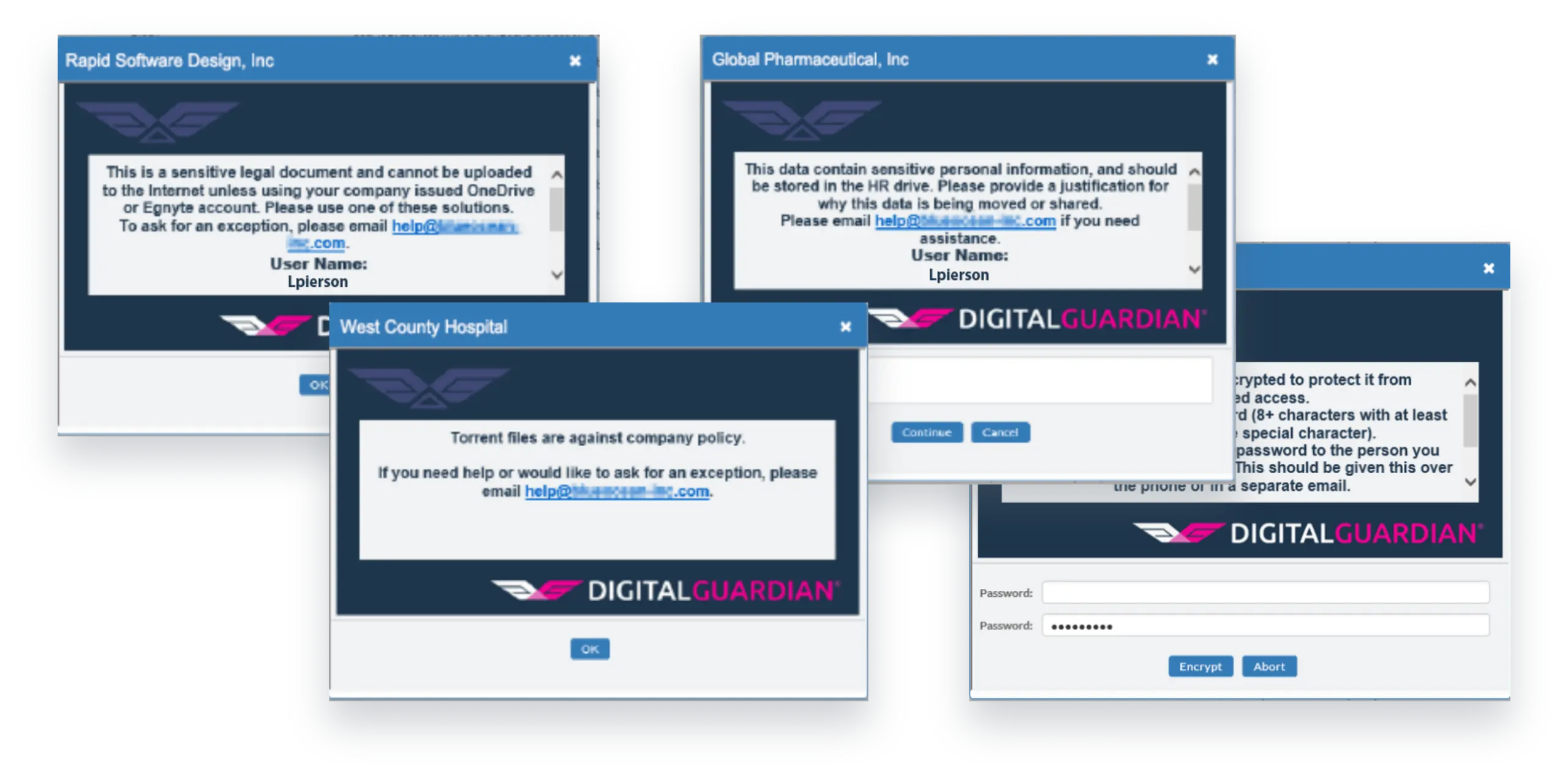The image size is (1568, 782).
Task: Click the OK button in West County Hospital dialog
Action: [x=591, y=646]
